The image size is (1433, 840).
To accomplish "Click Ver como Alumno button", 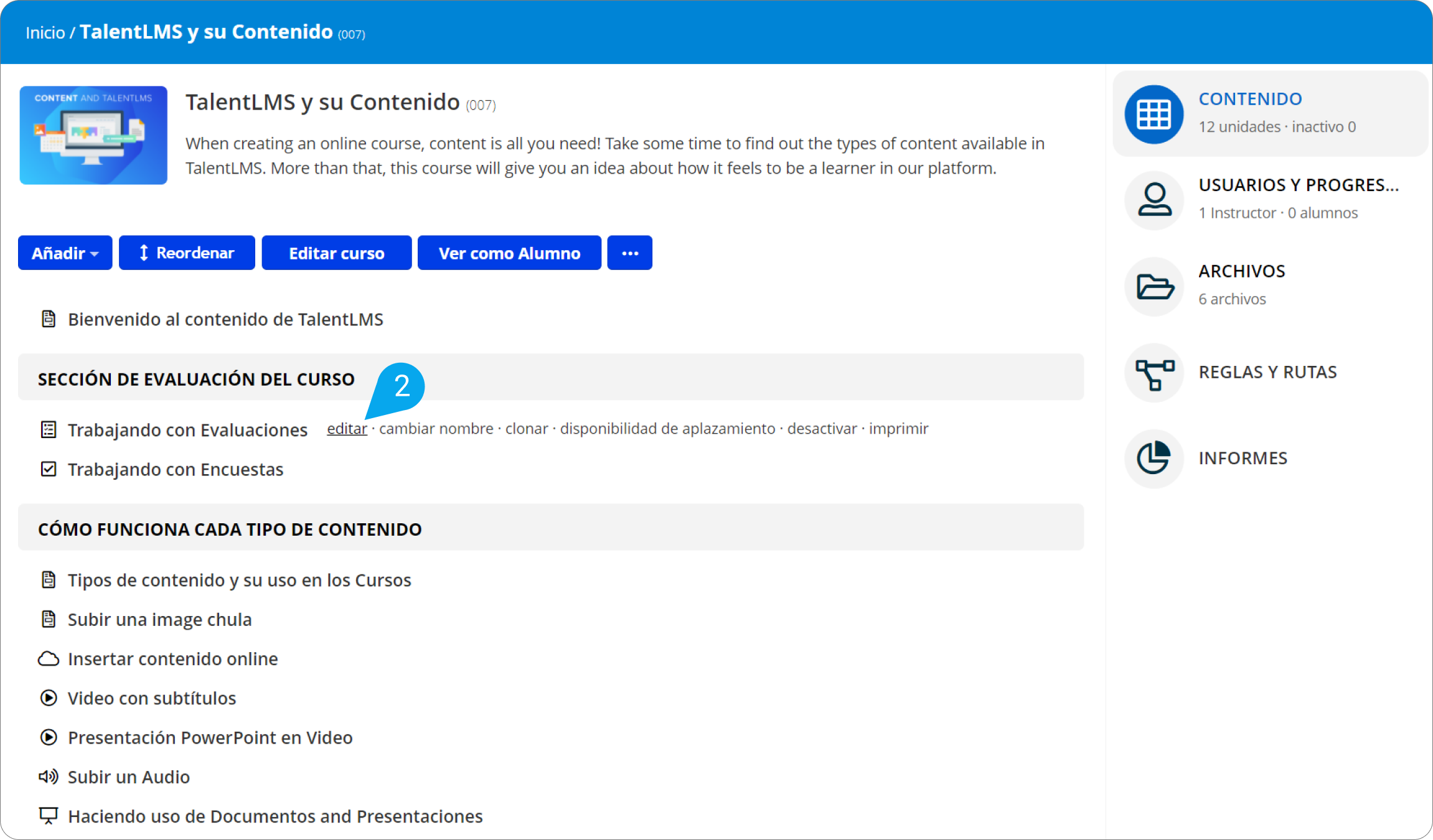I will pyautogui.click(x=509, y=253).
